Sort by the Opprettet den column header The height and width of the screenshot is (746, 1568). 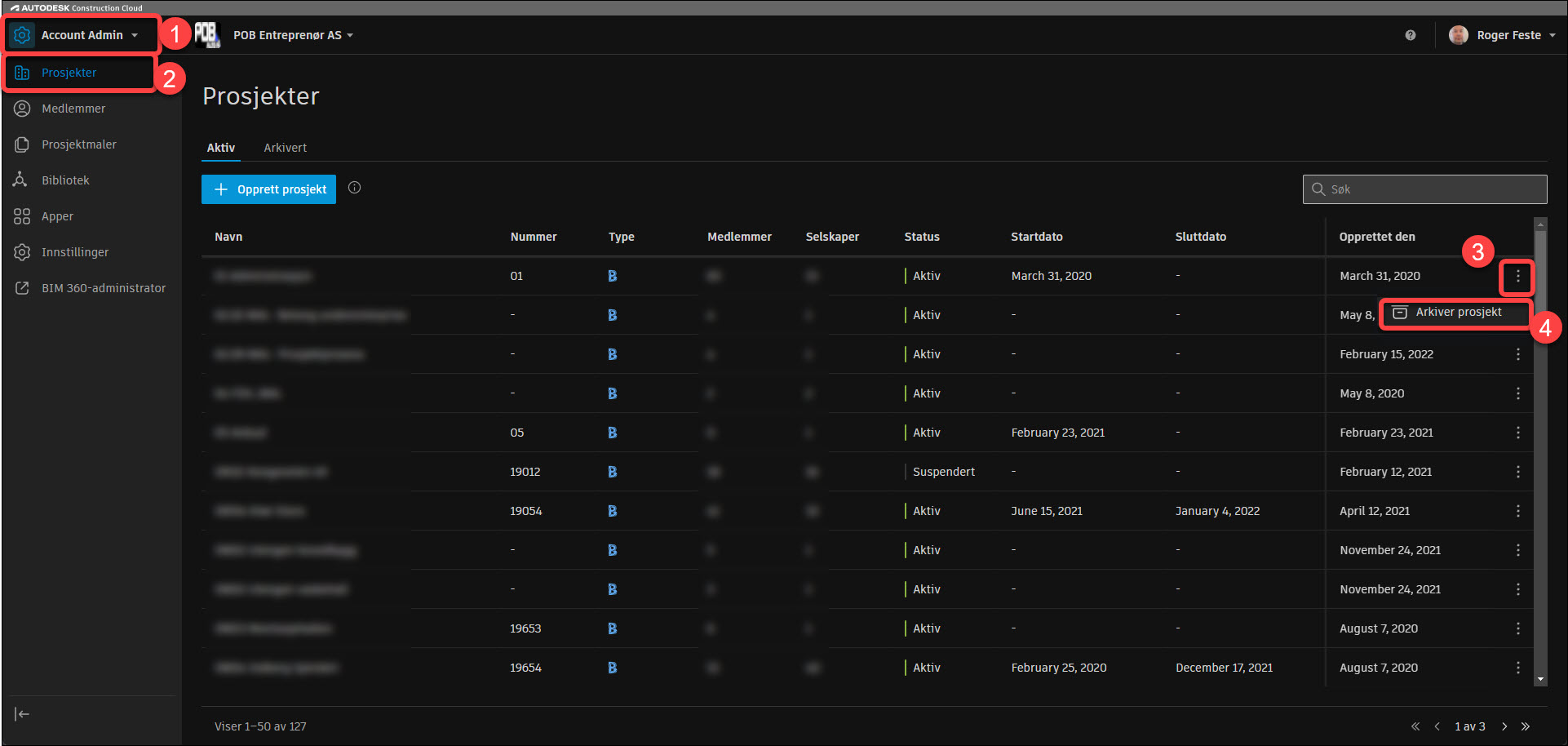click(x=1377, y=237)
